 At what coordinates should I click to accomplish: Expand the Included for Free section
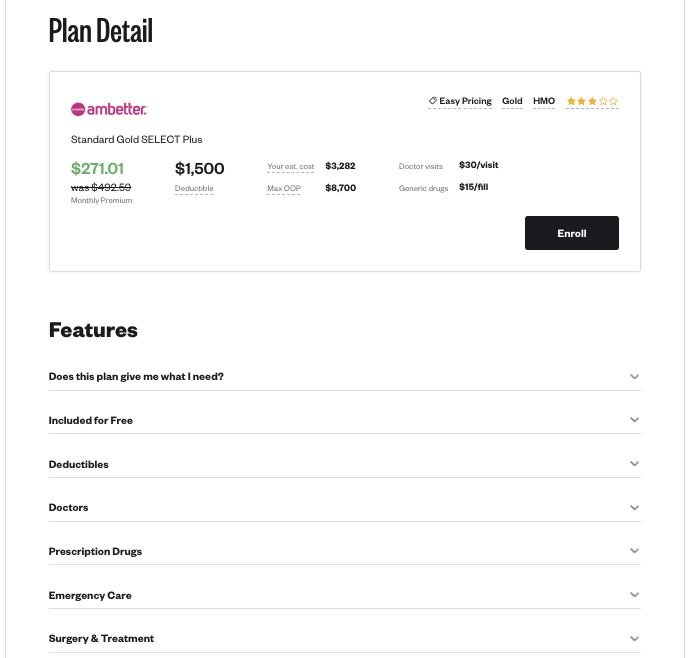[344, 420]
